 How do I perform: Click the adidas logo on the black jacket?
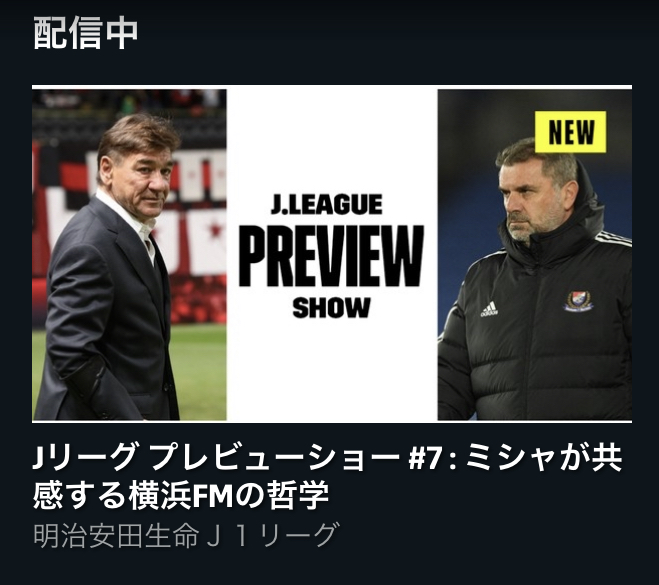489,309
